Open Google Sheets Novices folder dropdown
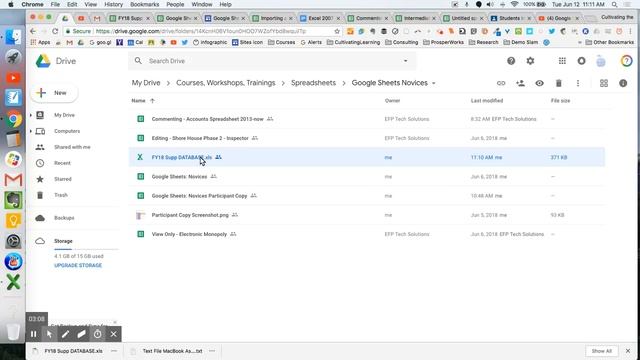 (433, 83)
